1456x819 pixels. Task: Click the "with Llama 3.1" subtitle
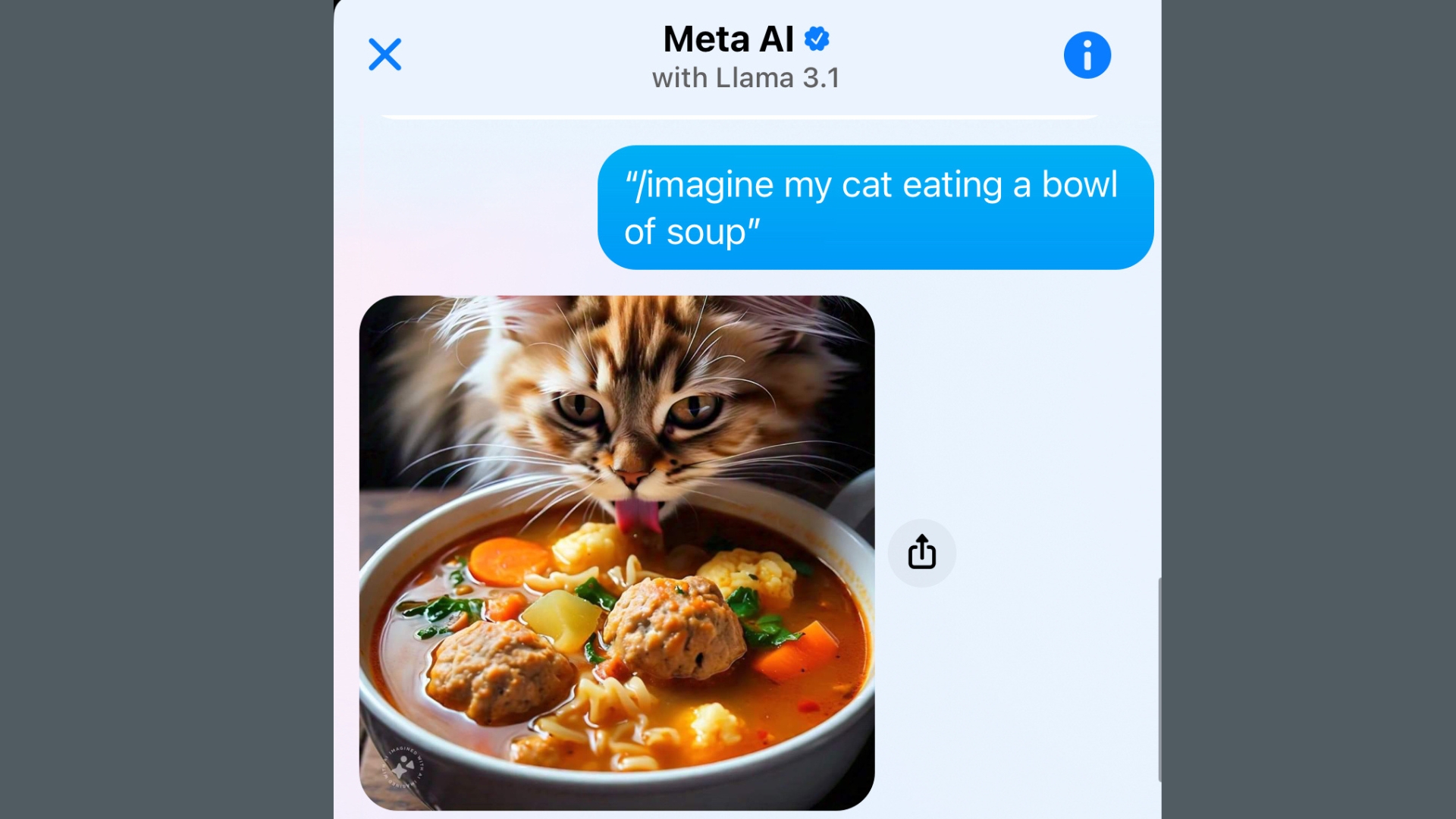tap(745, 77)
